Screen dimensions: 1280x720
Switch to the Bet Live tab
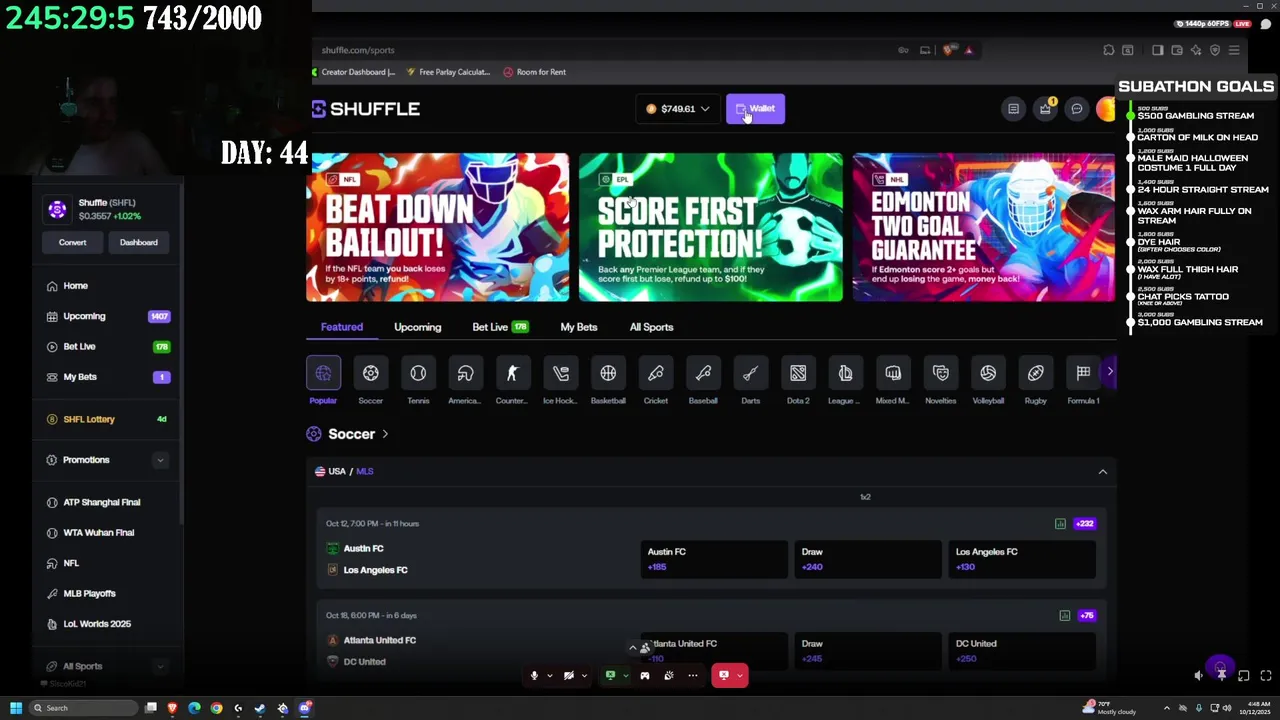[500, 327]
